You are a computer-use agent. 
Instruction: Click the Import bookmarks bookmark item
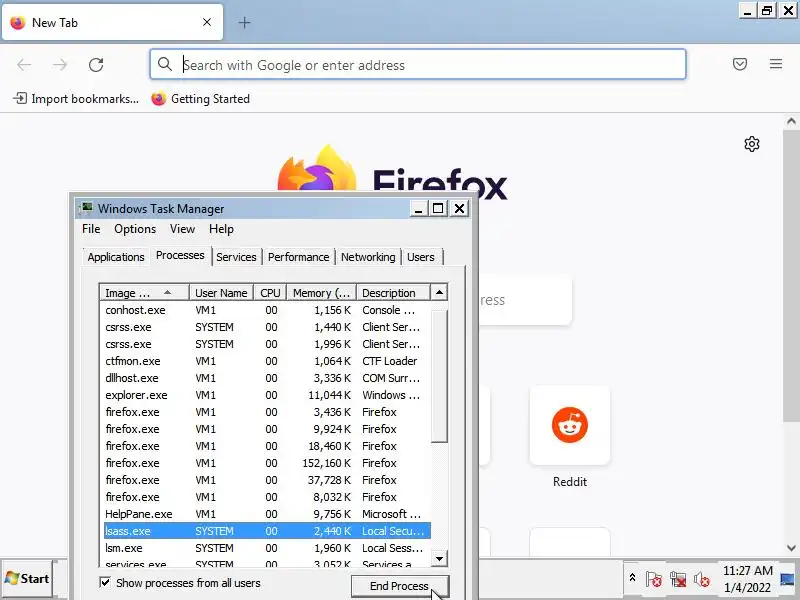point(76,98)
